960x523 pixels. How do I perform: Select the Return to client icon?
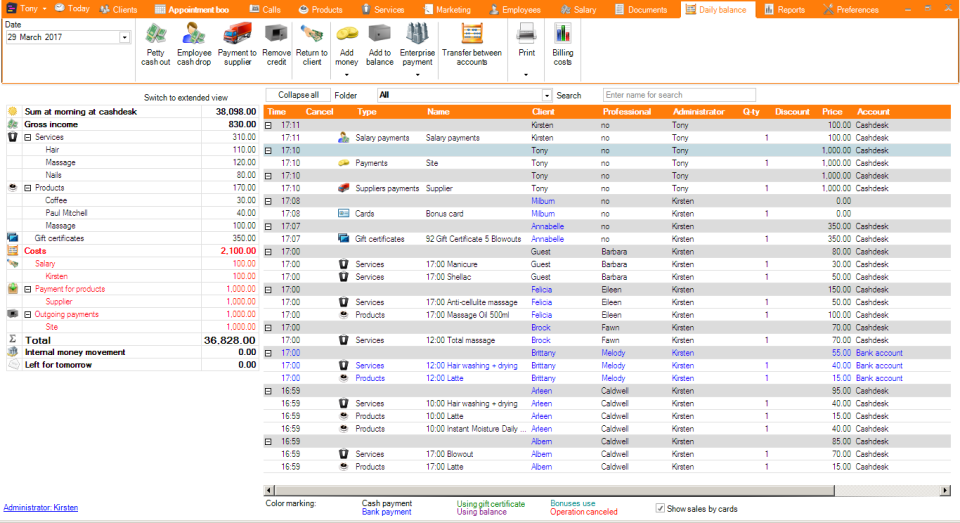coord(311,35)
